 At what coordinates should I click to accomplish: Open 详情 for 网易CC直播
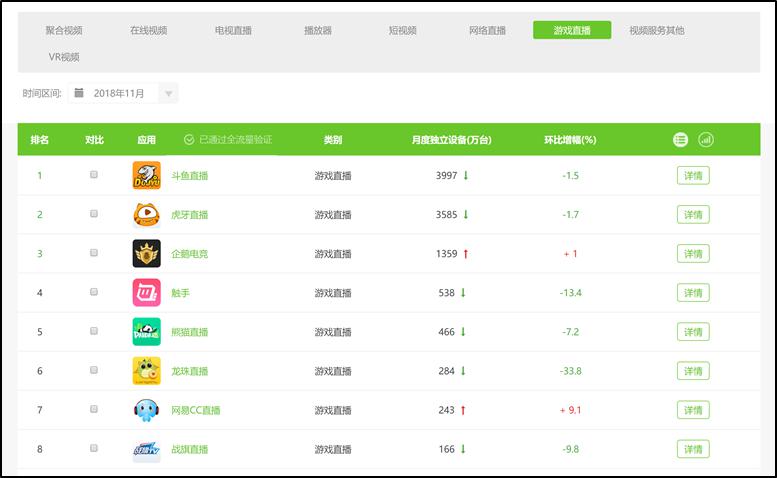[x=693, y=410]
